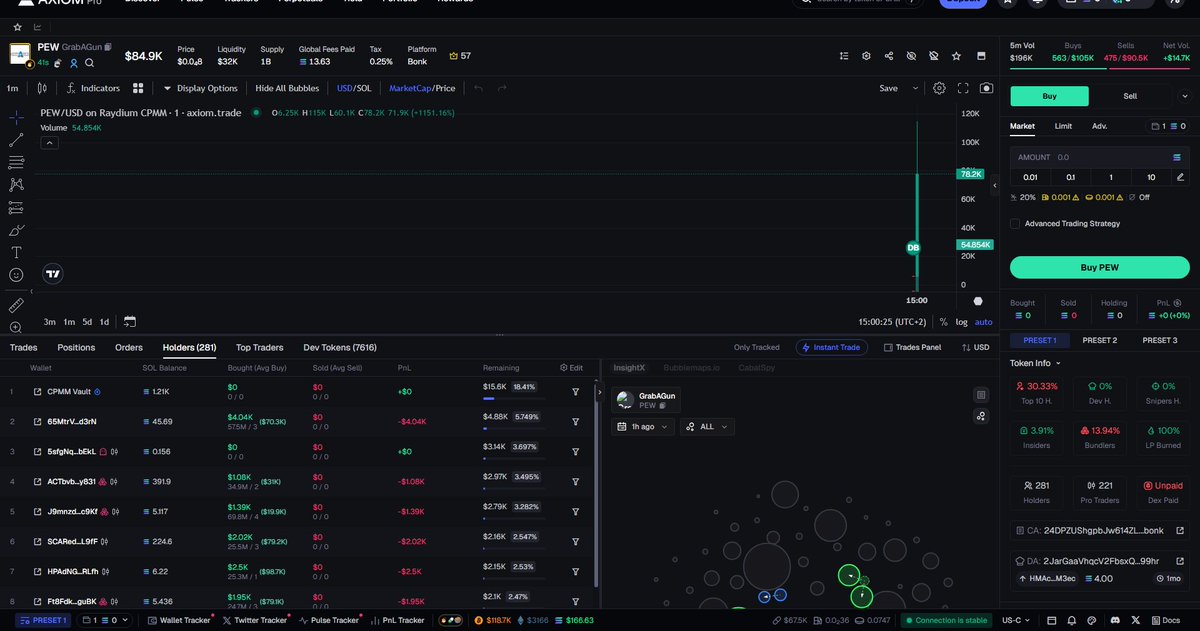Select the Limit order tab

[1063, 126]
